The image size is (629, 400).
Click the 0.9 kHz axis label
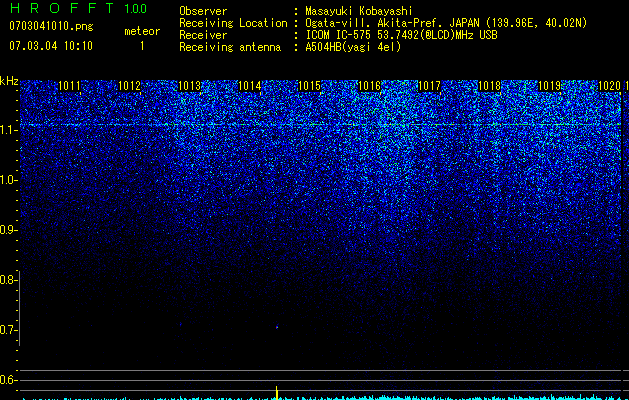(8, 230)
